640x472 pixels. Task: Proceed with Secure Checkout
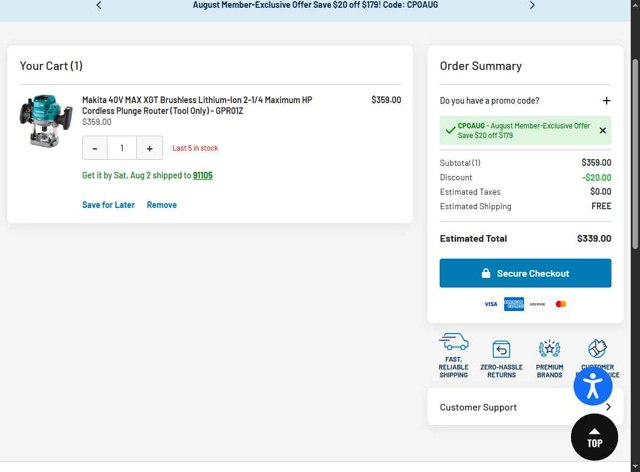click(x=525, y=273)
